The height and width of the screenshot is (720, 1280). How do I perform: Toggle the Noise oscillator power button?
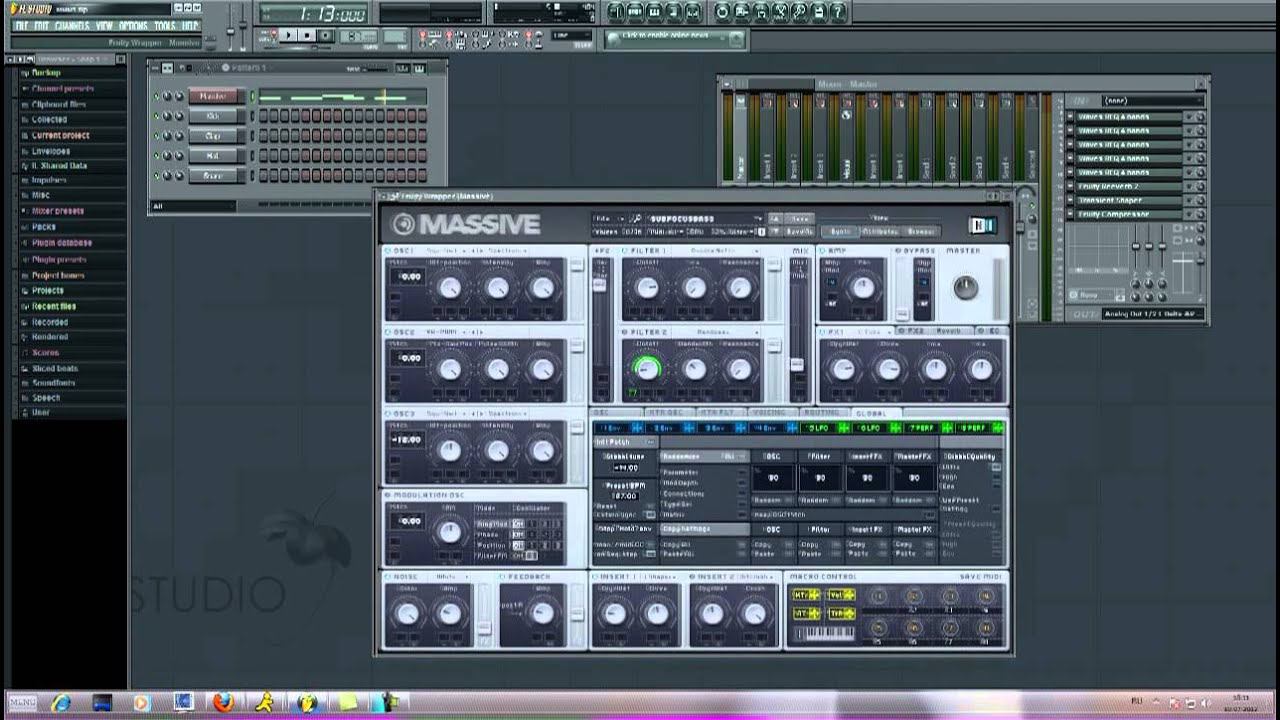[x=388, y=577]
